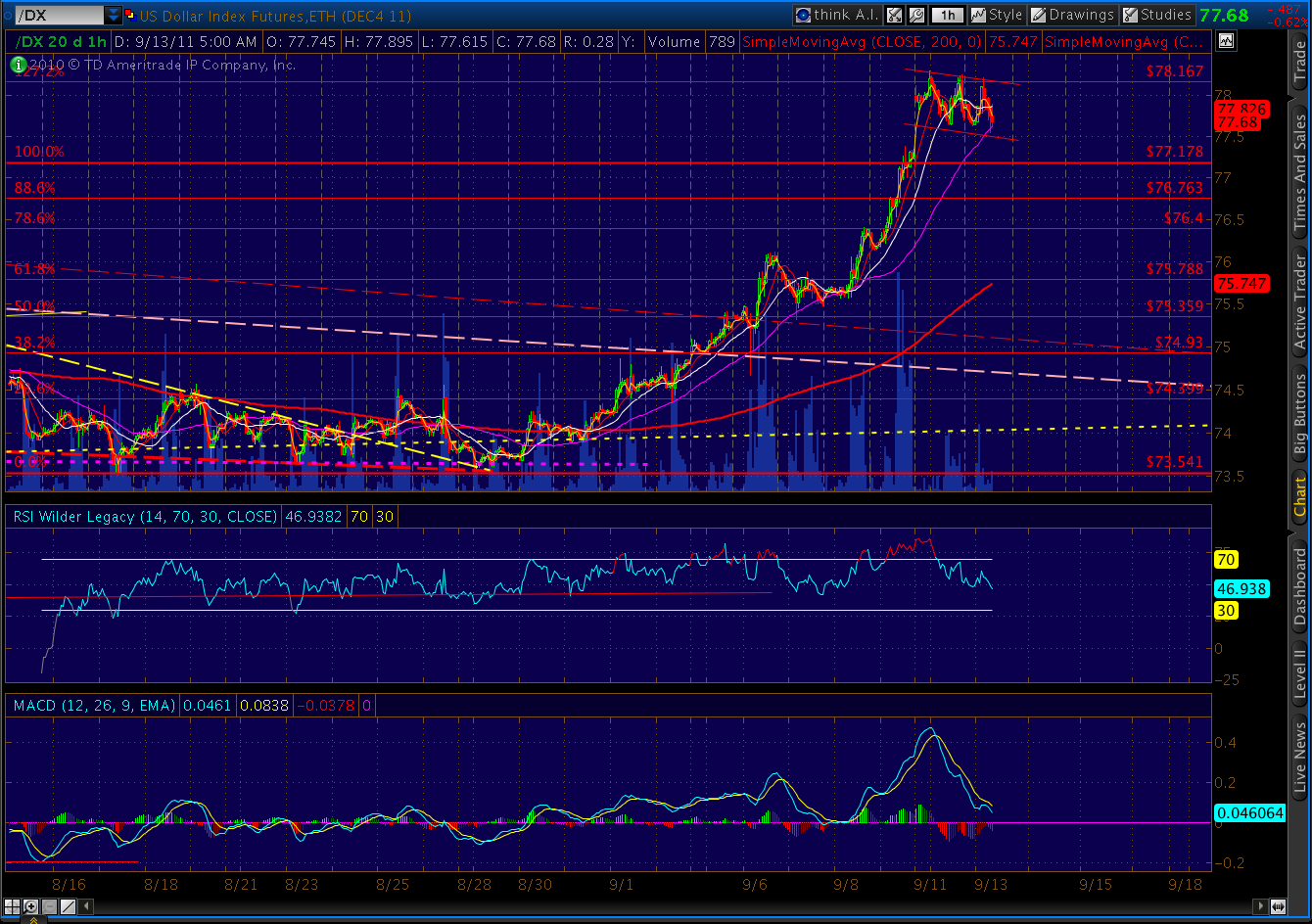1312x924 pixels.
Task: Click the $75.788 Fibonacci level label
Action: (x=1174, y=268)
